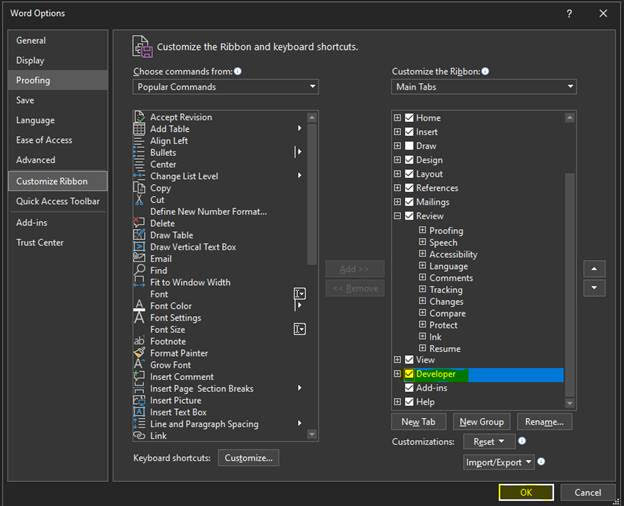Click the Insert Comment icon

[139, 377]
